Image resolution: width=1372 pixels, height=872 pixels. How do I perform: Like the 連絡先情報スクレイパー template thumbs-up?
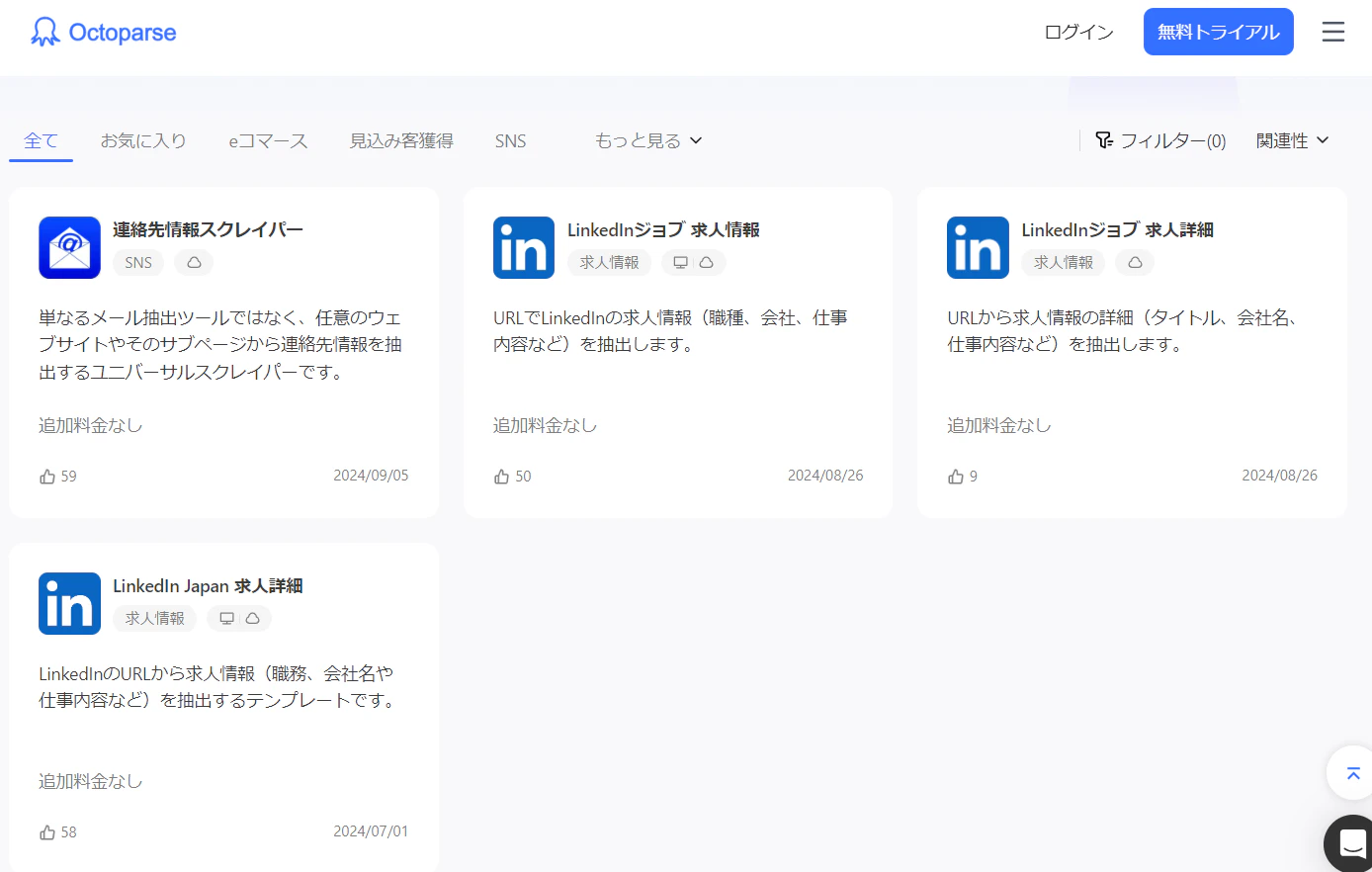click(x=47, y=477)
